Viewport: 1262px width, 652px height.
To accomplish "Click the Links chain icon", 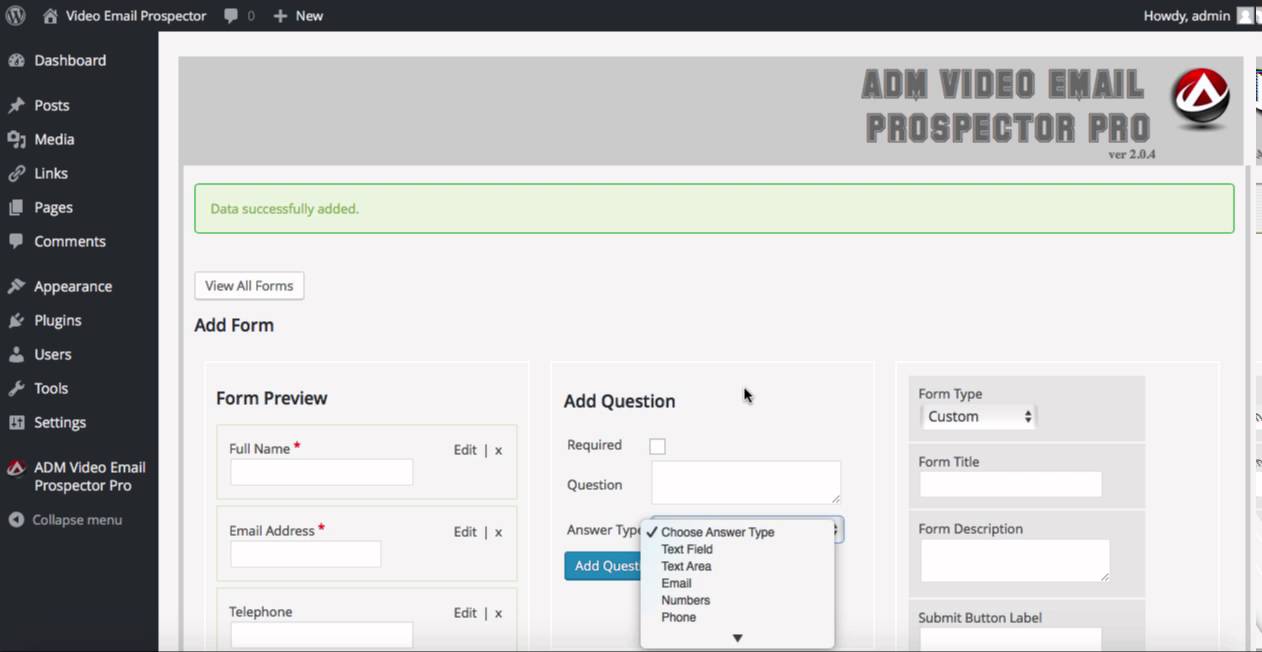I will pyautogui.click(x=16, y=173).
